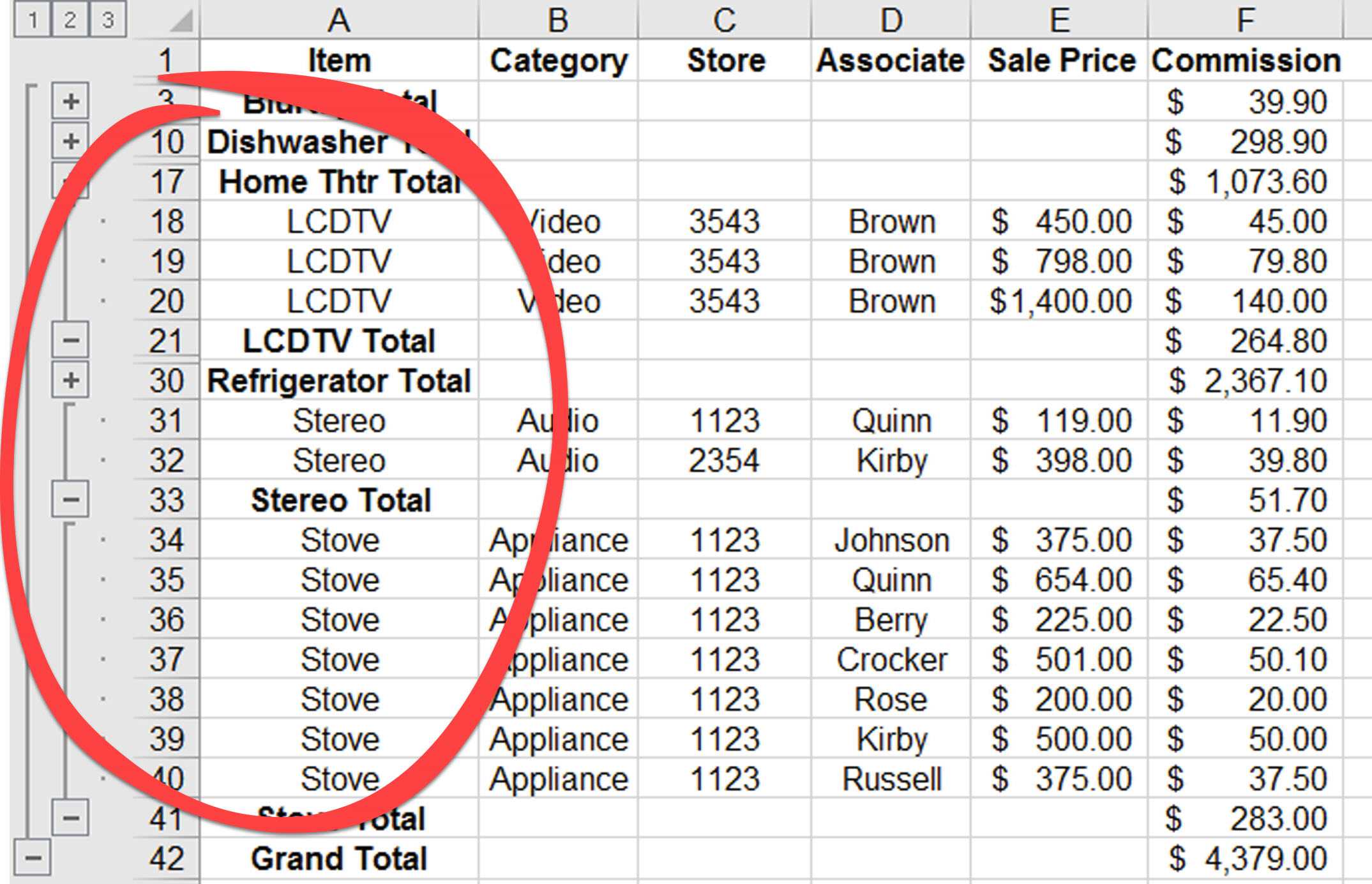The image size is (1372, 884).
Task: Select row 33 header
Action: coord(166,500)
